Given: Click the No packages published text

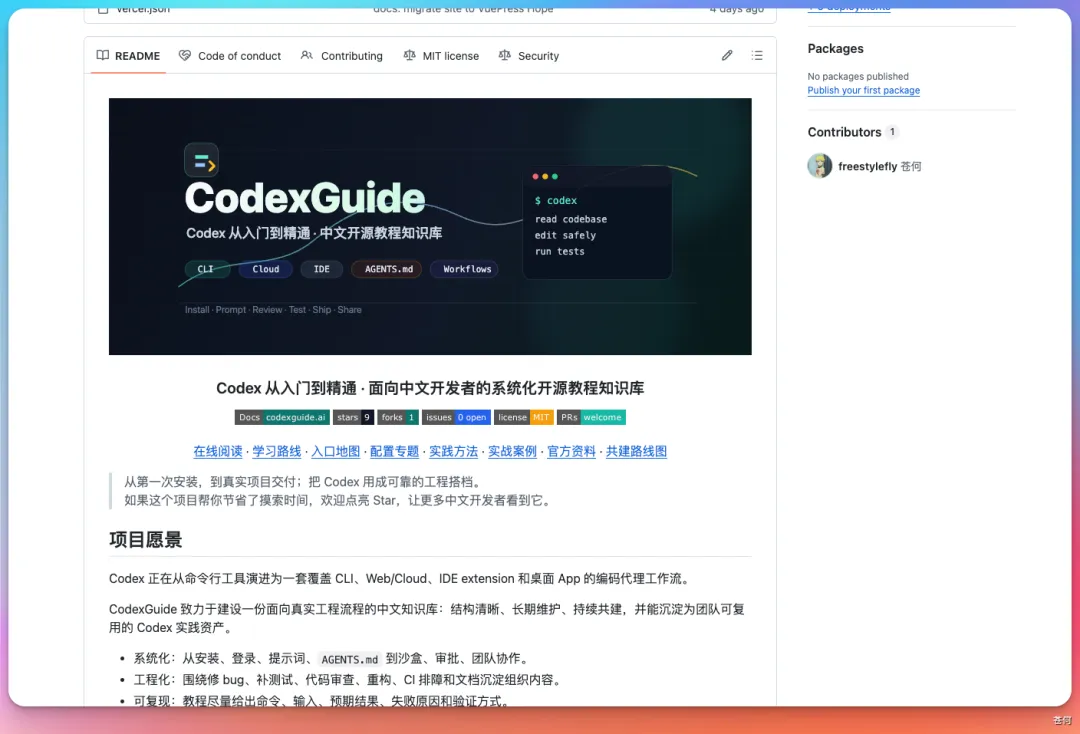Looking at the screenshot, I should pos(858,76).
